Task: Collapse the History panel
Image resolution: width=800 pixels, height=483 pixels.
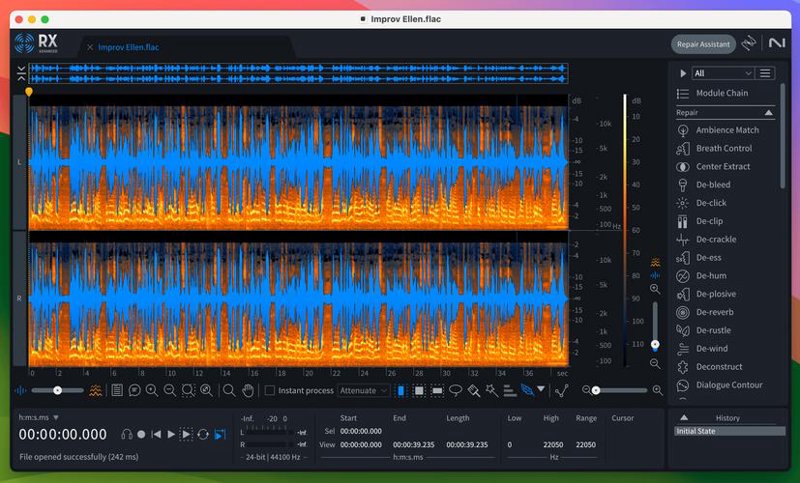Action: coord(684,418)
